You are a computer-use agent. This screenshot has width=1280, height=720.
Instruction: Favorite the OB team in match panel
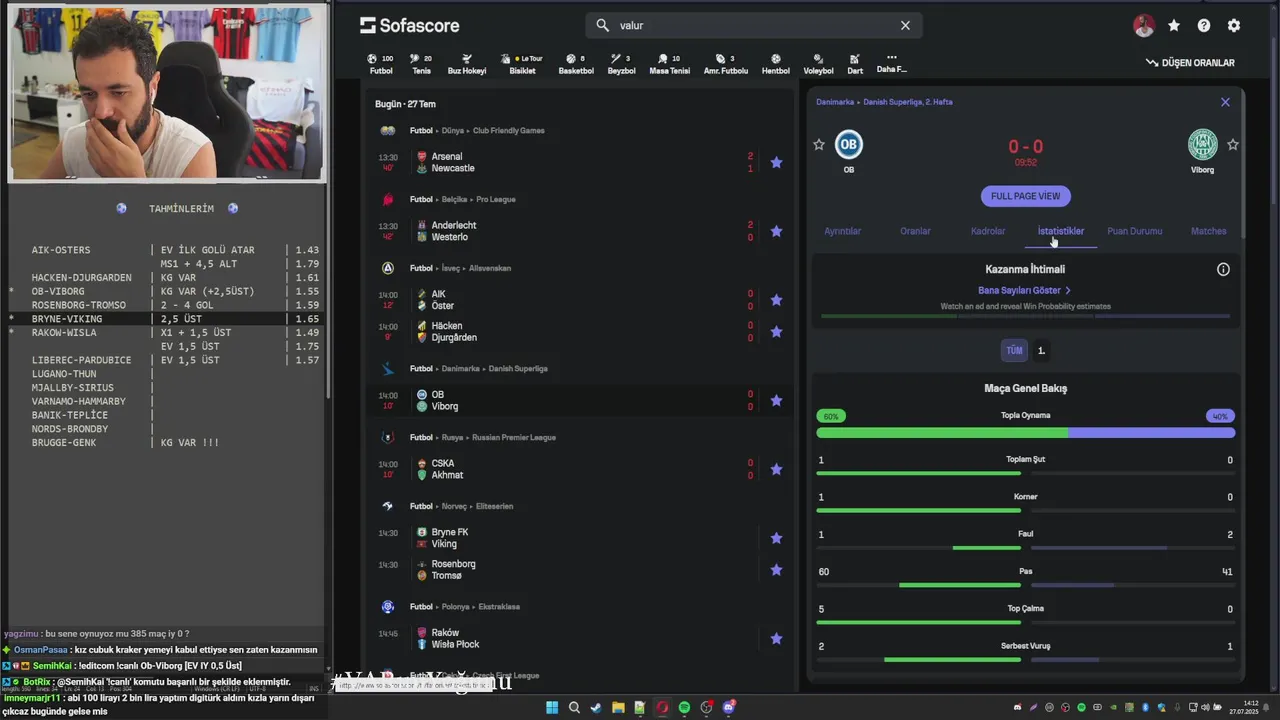[819, 145]
